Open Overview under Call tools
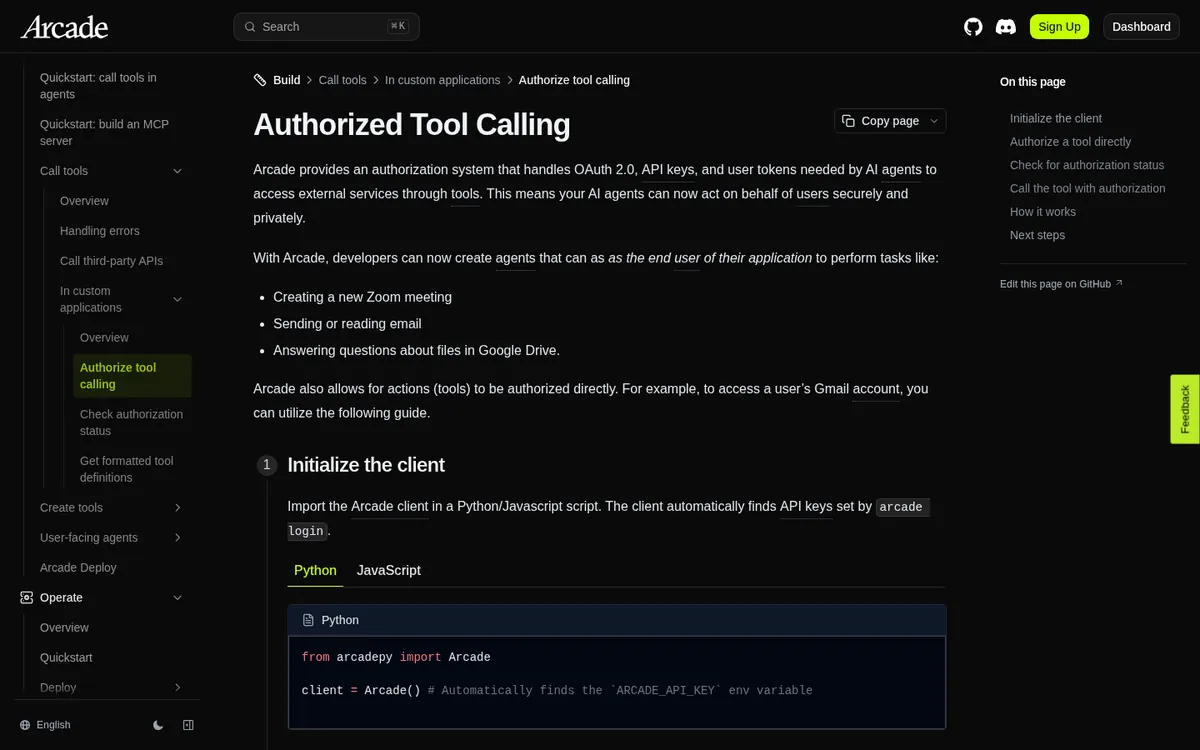1200x750 pixels. click(84, 201)
